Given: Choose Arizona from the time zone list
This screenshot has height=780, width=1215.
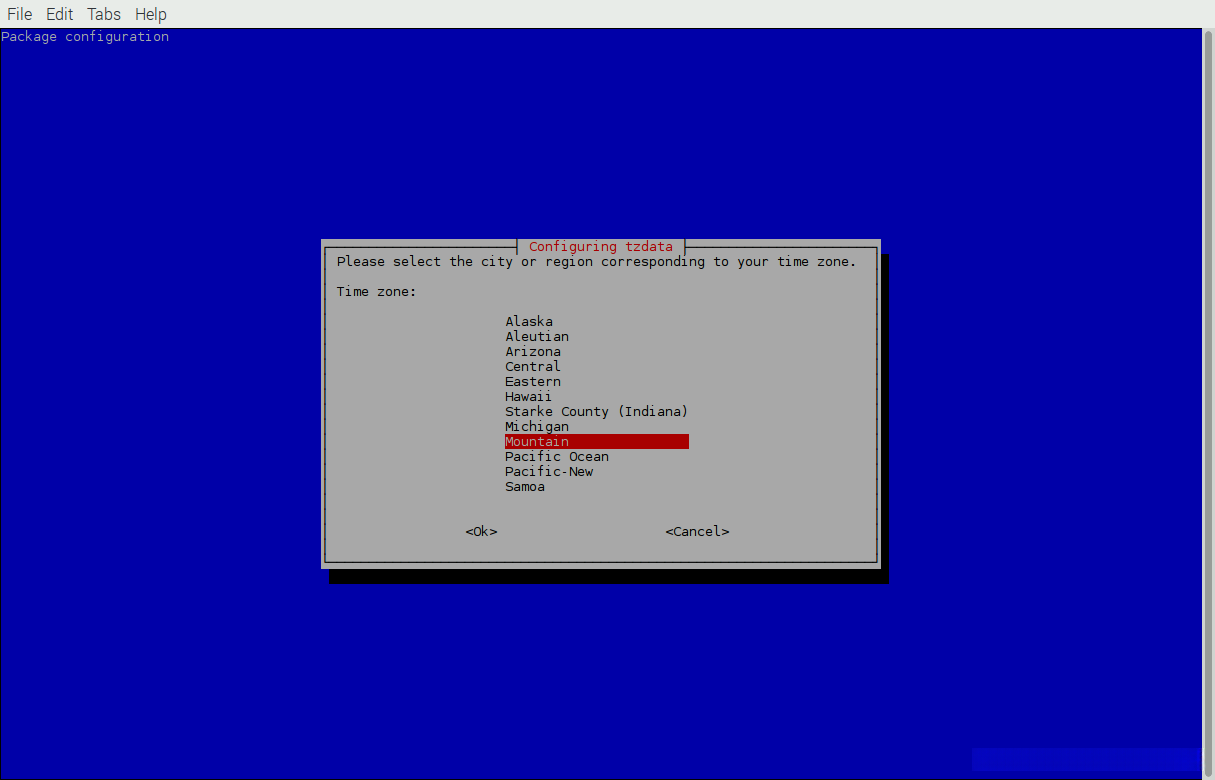Looking at the screenshot, I should [x=533, y=352].
